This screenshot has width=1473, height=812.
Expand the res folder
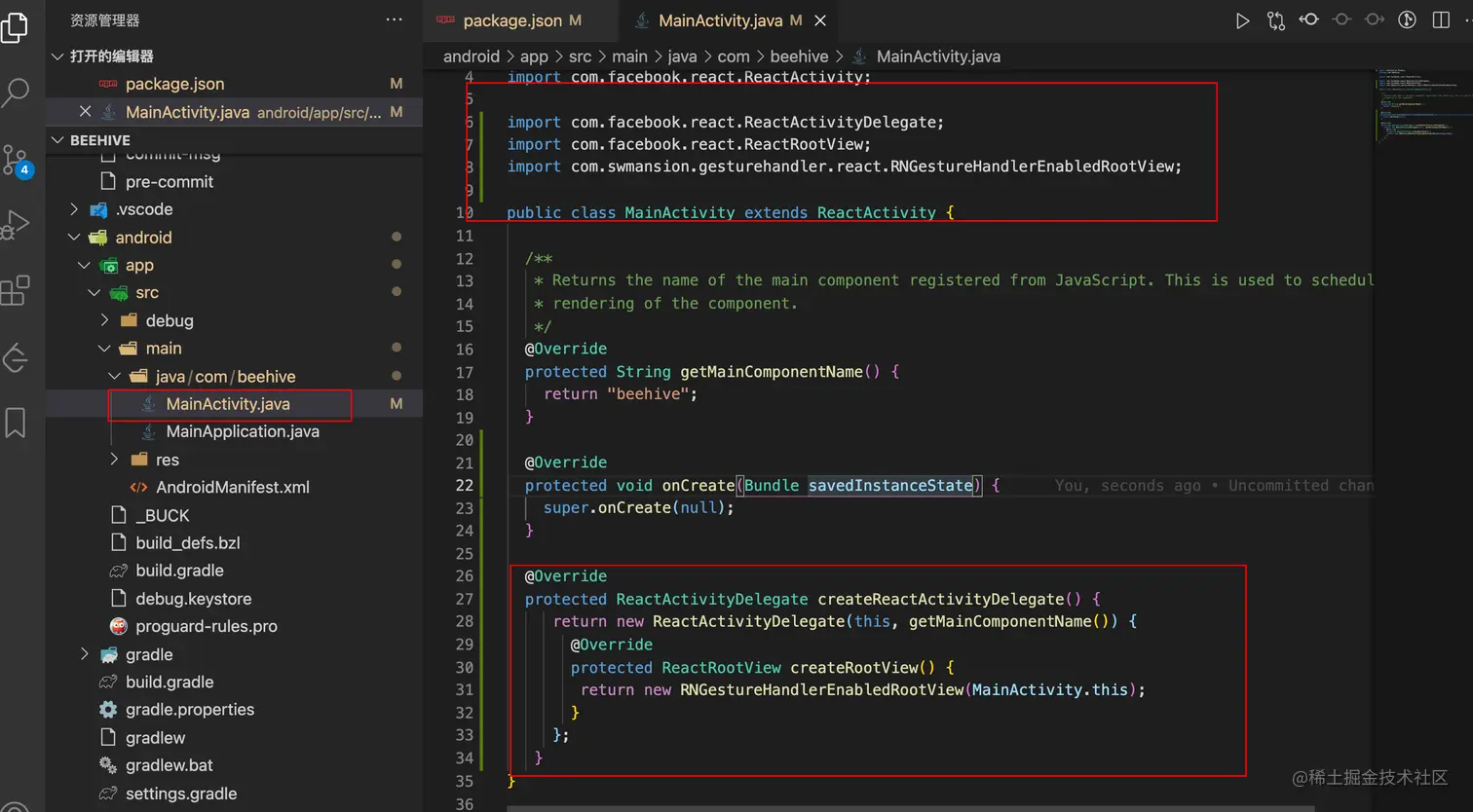tap(115, 460)
